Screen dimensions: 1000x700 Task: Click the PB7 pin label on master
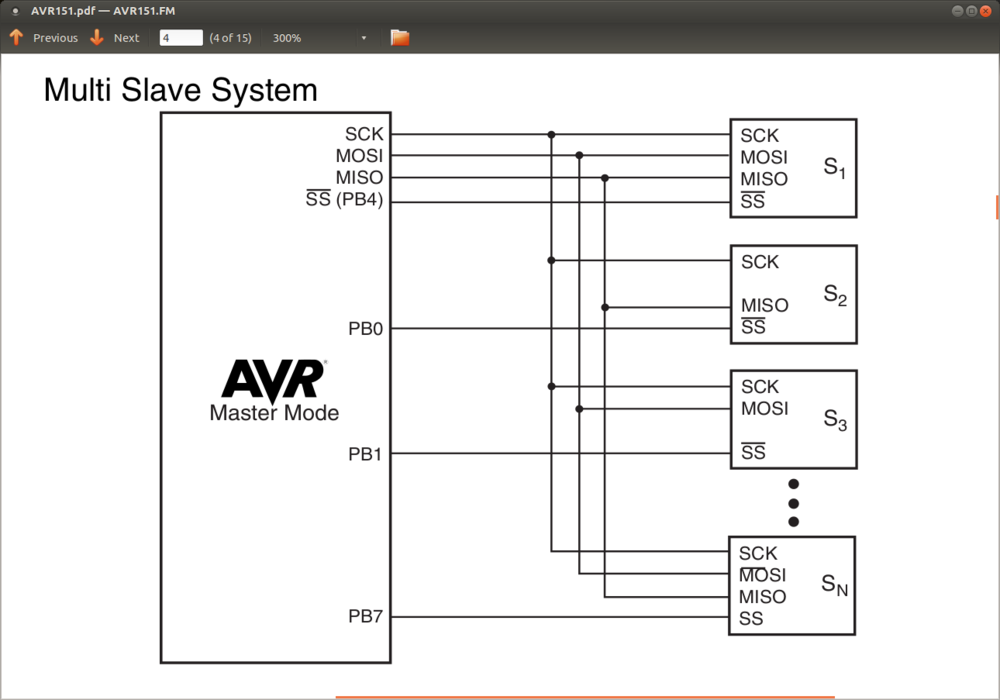(x=365, y=617)
